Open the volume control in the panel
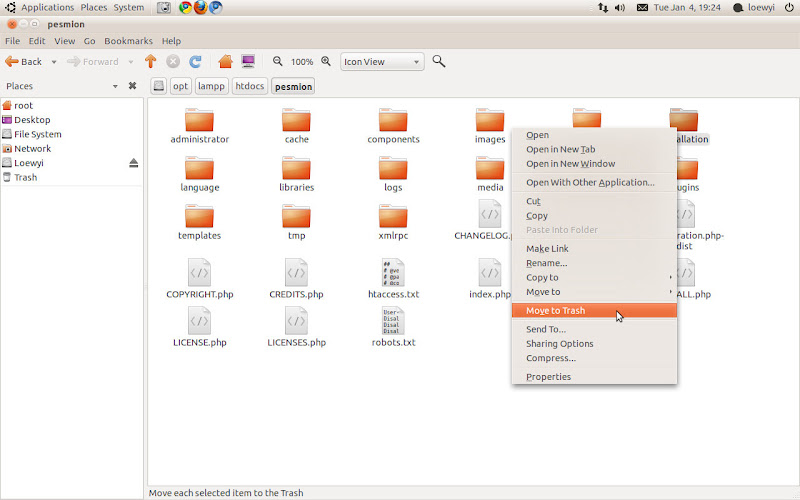The width and height of the screenshot is (800, 500). [x=620, y=8]
